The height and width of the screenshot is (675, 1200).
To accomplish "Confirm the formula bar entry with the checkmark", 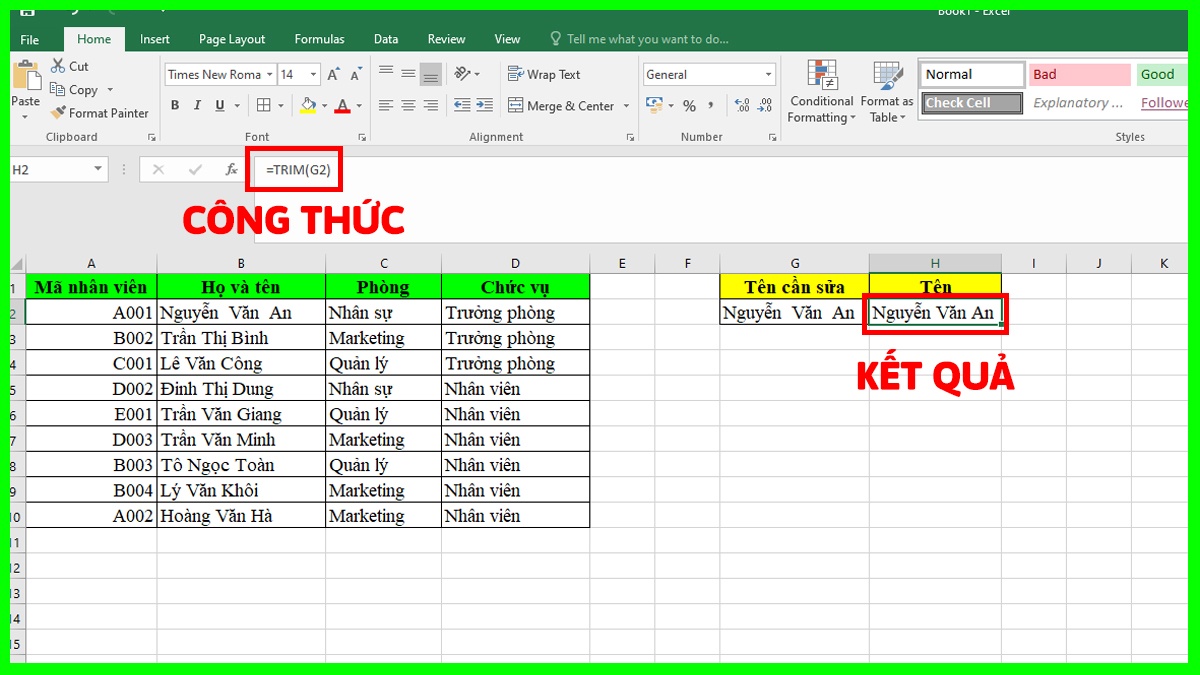I will [x=195, y=170].
